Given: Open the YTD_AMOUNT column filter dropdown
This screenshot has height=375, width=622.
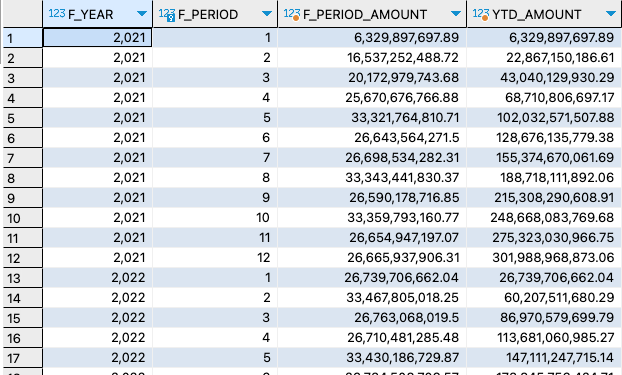Looking at the screenshot, I should click(611, 14).
